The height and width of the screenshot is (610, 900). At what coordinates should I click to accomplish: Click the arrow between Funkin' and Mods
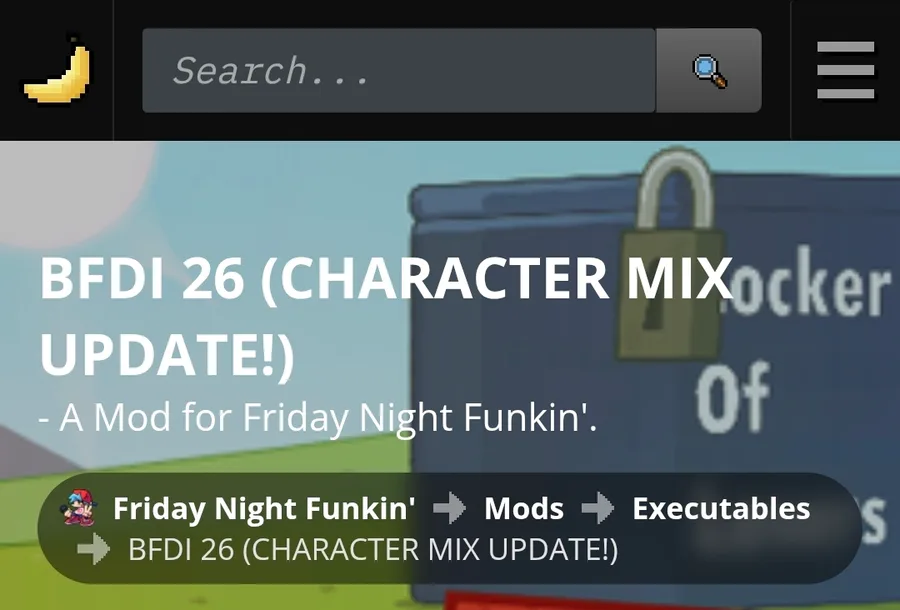[449, 508]
